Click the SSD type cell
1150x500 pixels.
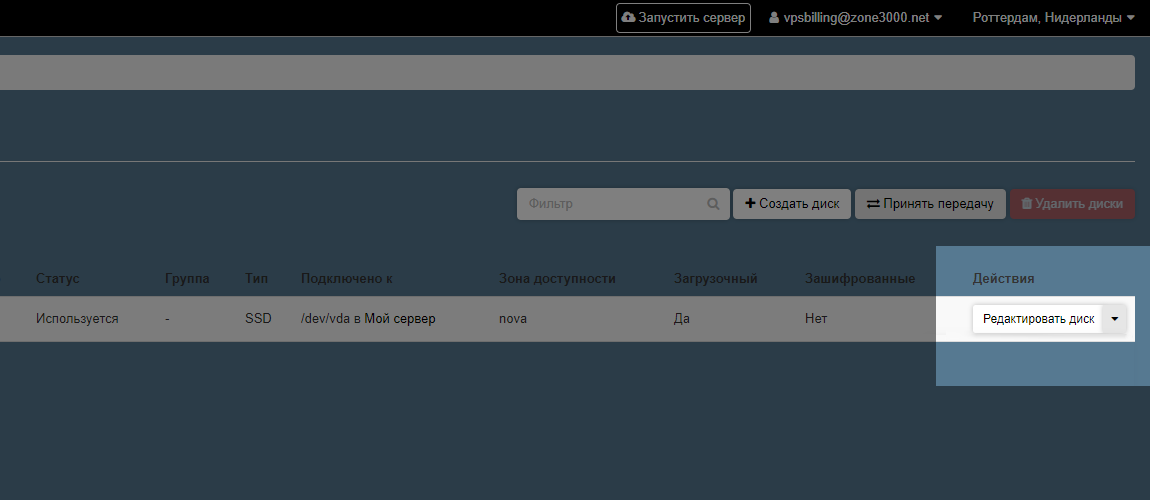258,319
